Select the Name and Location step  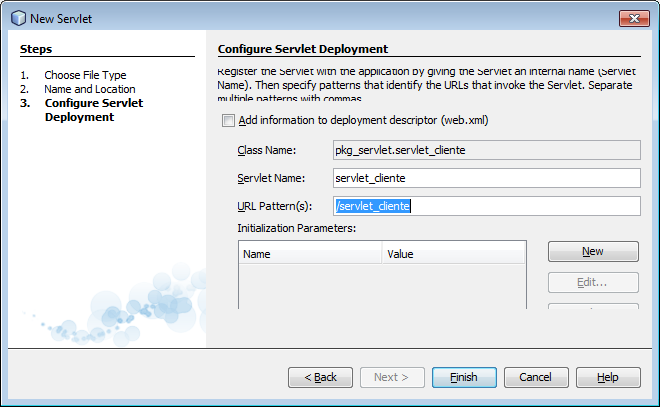[x=88, y=89]
